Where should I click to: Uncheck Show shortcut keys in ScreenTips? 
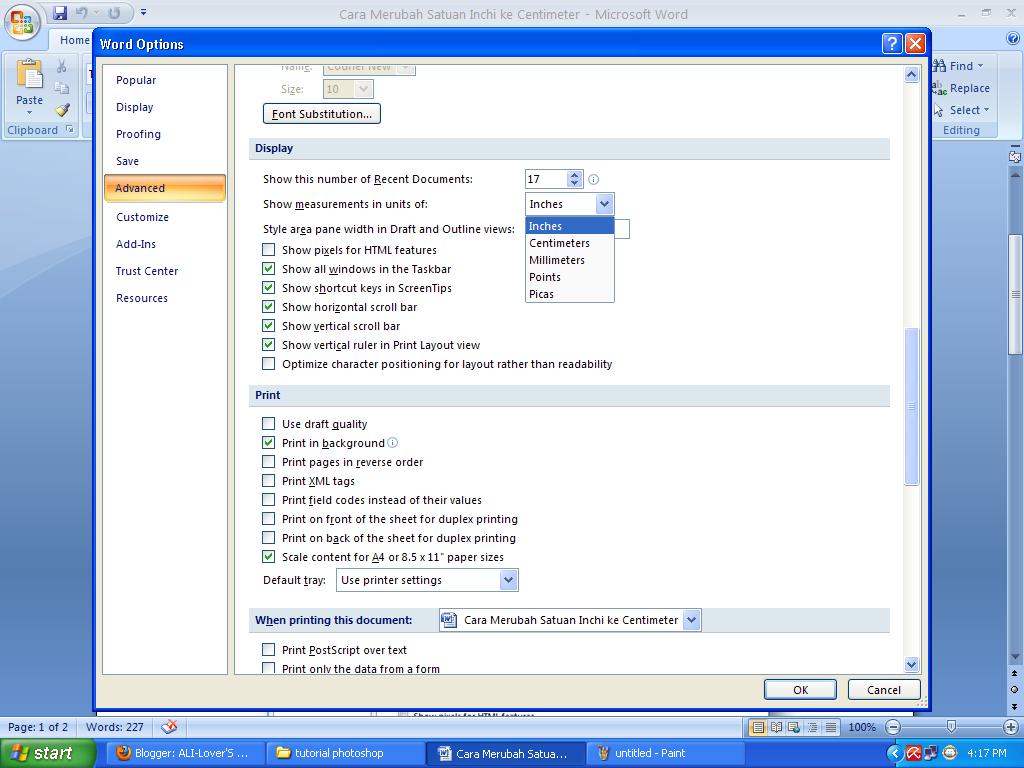(x=268, y=287)
